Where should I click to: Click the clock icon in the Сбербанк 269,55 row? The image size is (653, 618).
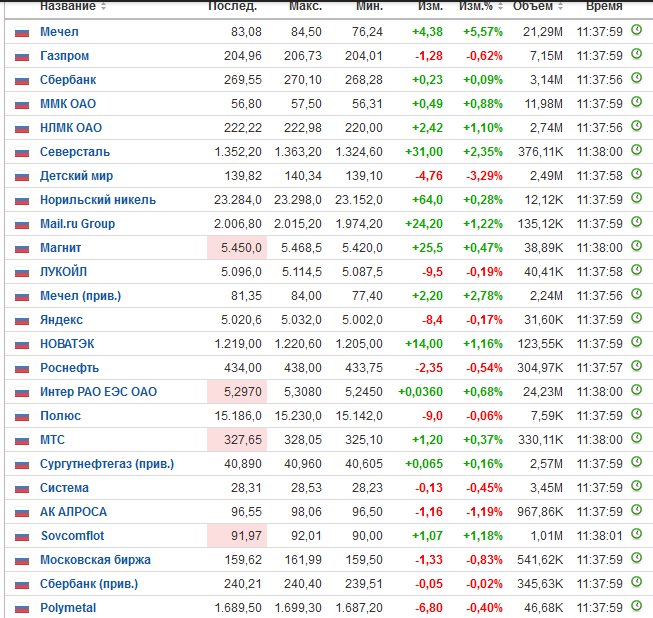[x=636, y=78]
